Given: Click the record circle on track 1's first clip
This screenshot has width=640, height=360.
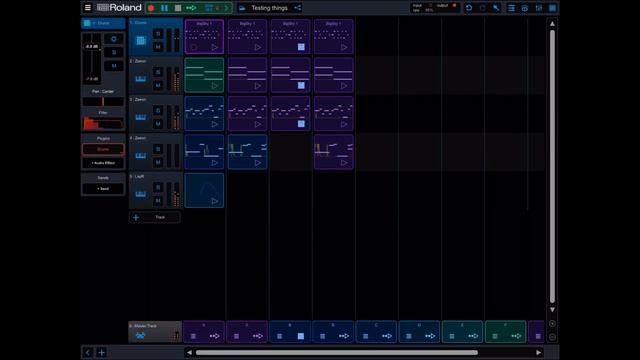Looking at the screenshot, I should click(x=194, y=47).
